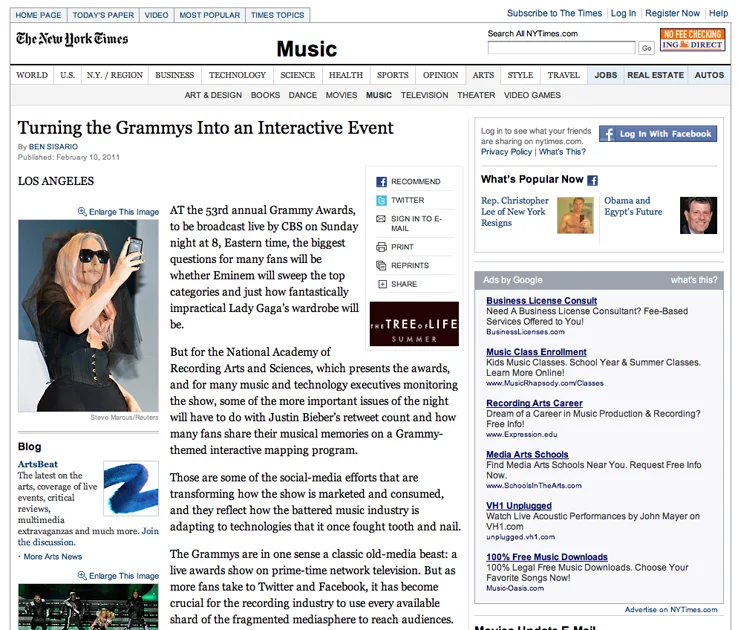738x630 pixels.
Task: Click the SIGN IN TO E-MAIL text link
Action: tap(416, 223)
